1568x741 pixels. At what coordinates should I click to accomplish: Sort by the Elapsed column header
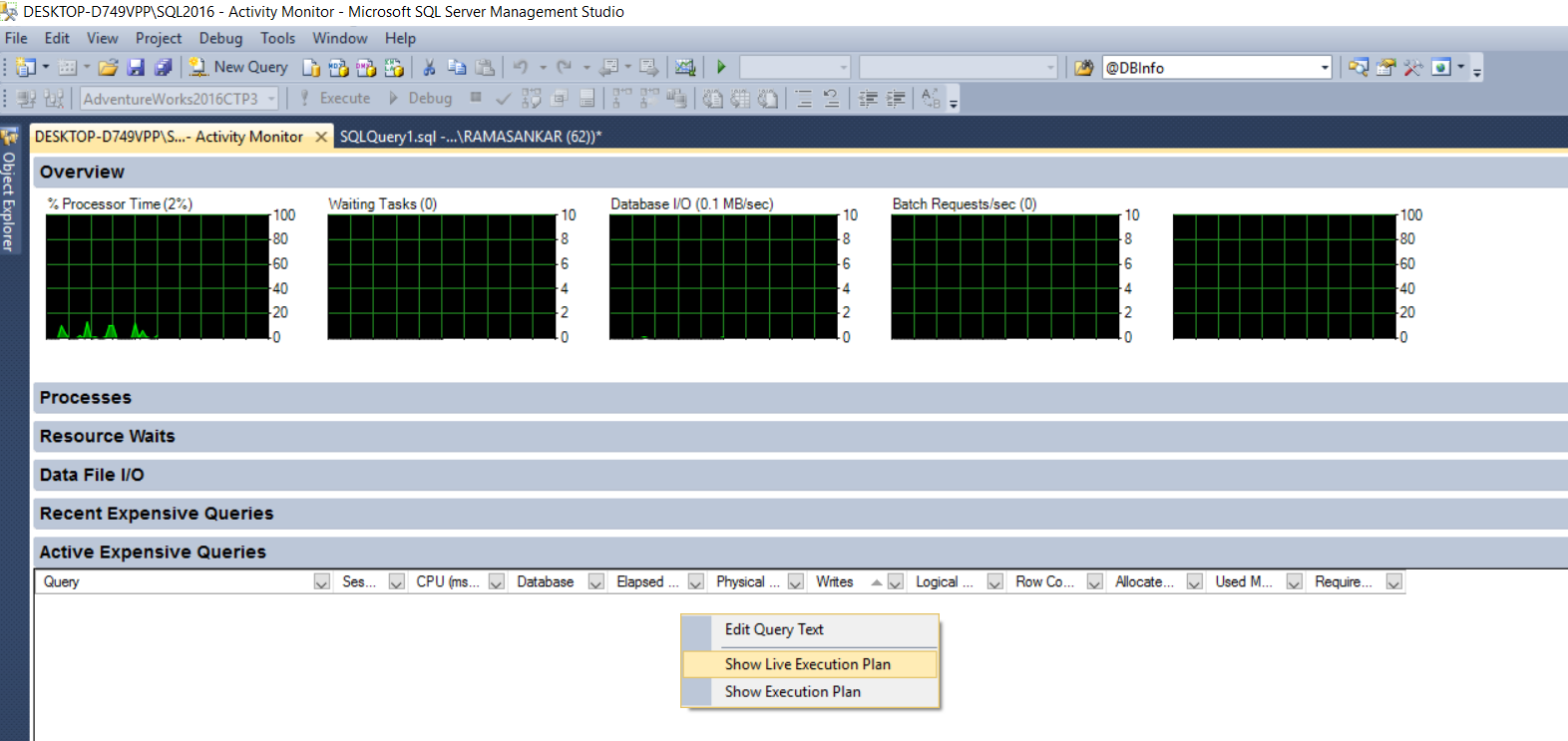(x=646, y=581)
